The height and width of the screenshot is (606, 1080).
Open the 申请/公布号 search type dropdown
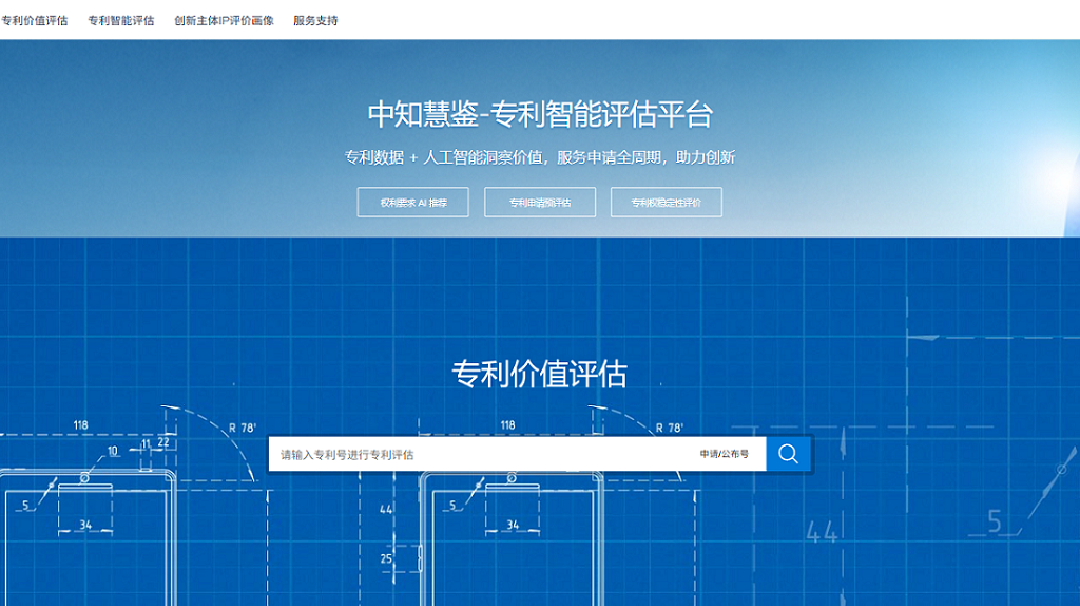724,454
